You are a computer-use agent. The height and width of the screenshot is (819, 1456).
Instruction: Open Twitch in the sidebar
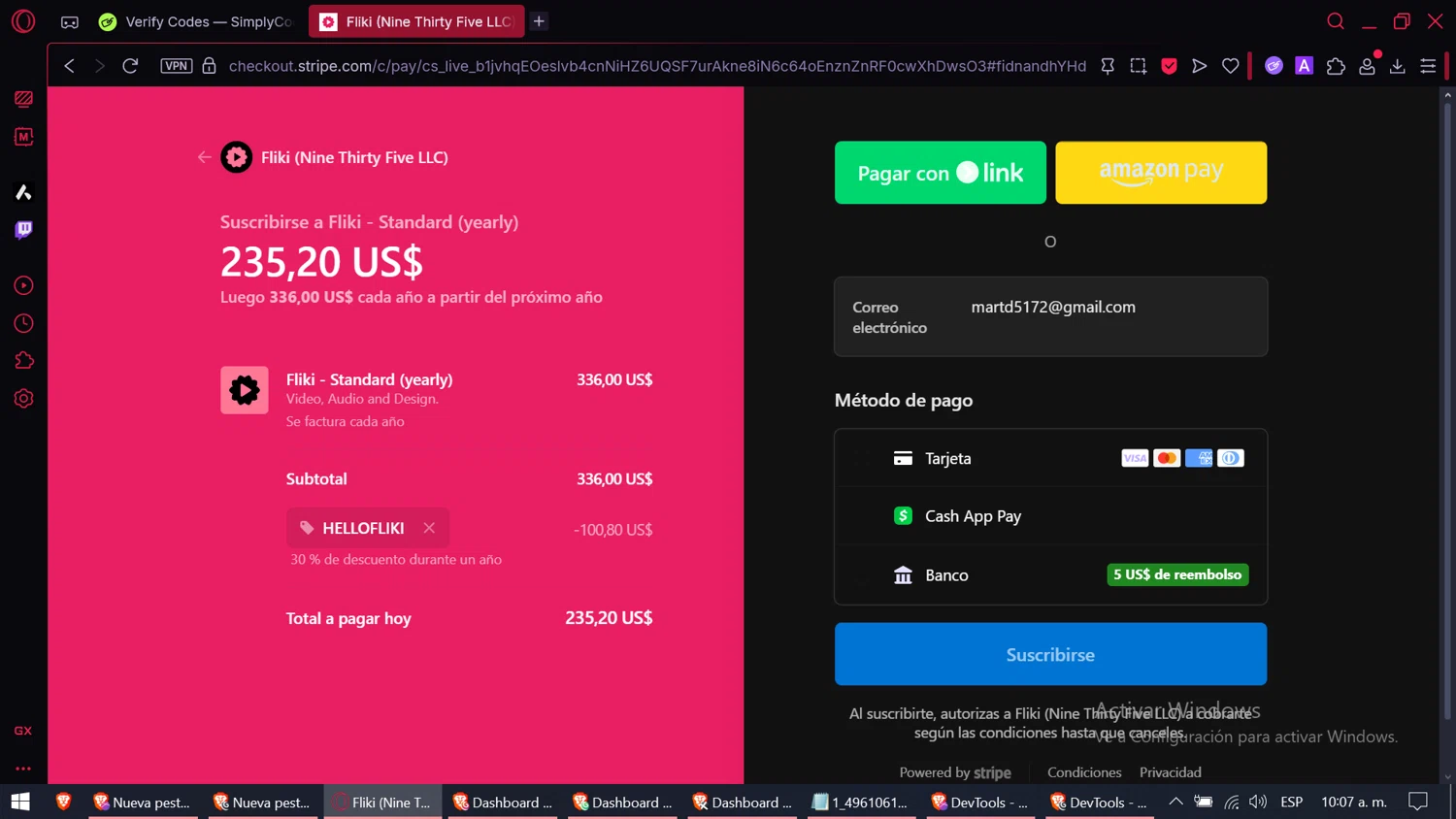[23, 230]
